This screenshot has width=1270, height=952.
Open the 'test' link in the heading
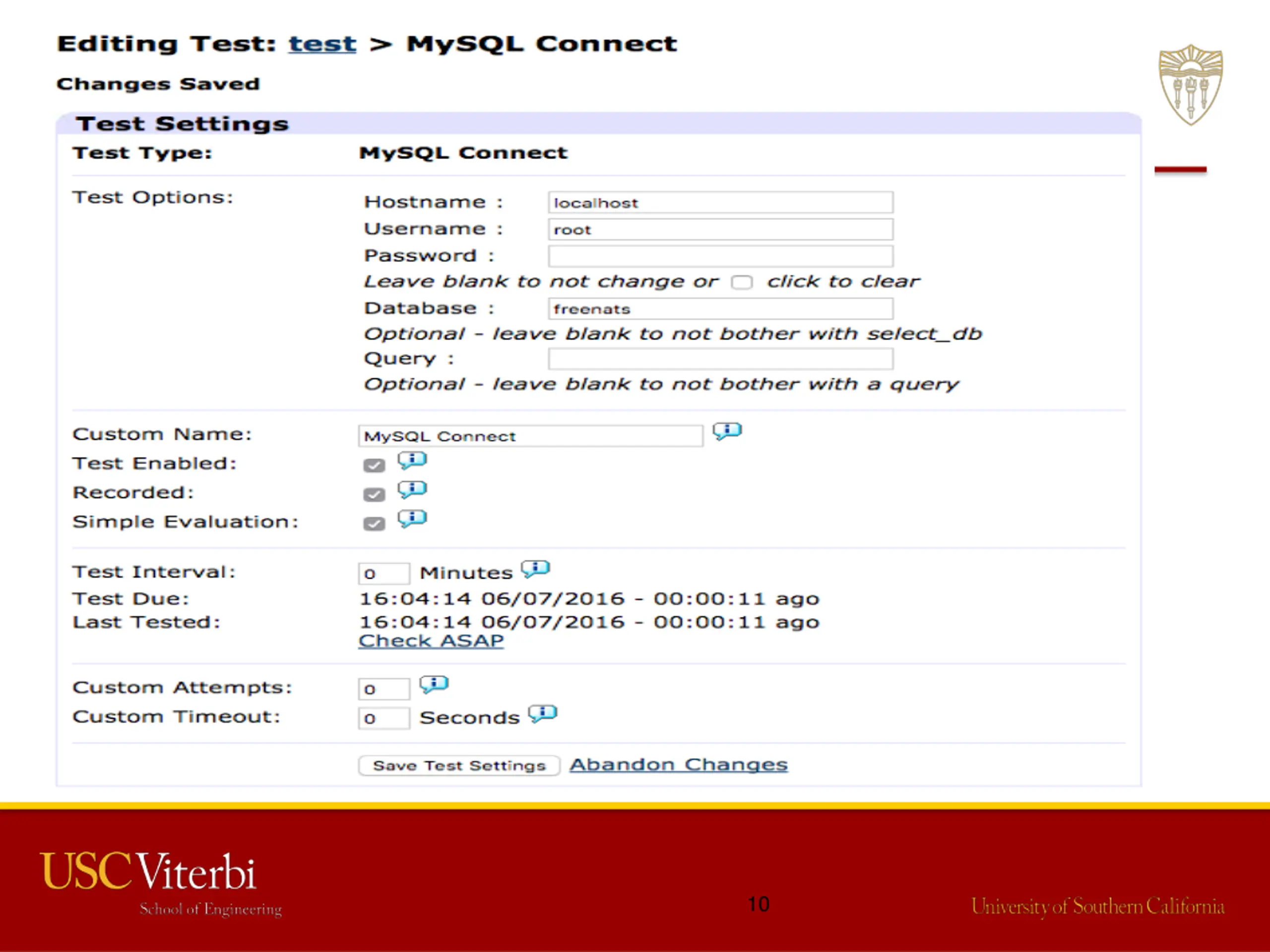click(x=322, y=44)
